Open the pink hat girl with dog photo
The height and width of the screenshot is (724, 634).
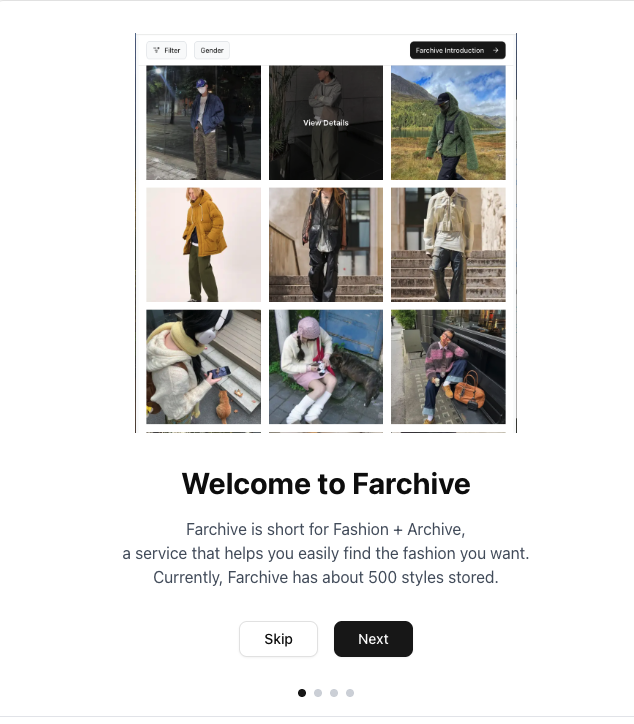click(326, 367)
